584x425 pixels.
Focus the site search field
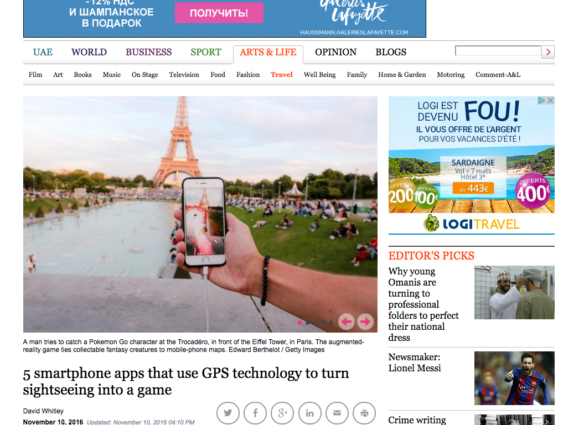(x=498, y=51)
